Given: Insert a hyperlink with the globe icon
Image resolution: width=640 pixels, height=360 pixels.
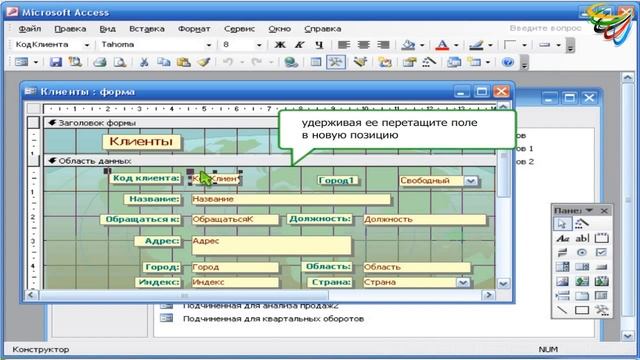Looking at the screenshot, I should 291,62.
